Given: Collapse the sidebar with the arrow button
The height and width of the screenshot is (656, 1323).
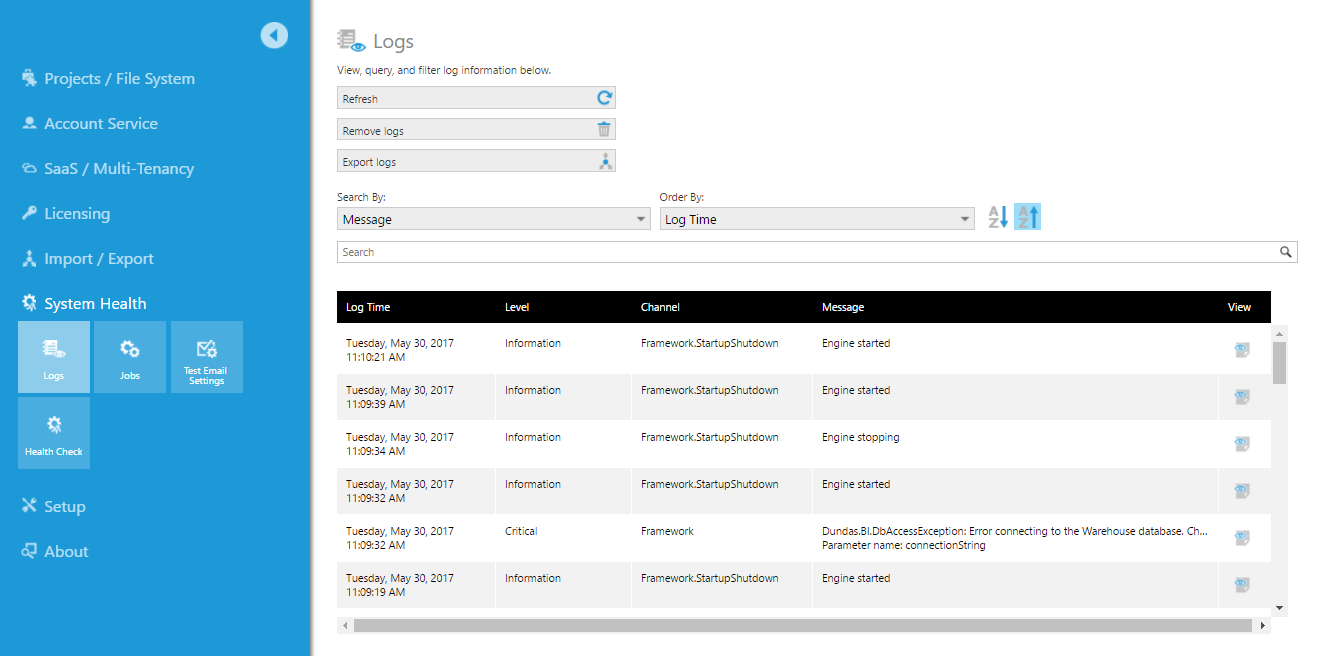Looking at the screenshot, I should point(274,35).
